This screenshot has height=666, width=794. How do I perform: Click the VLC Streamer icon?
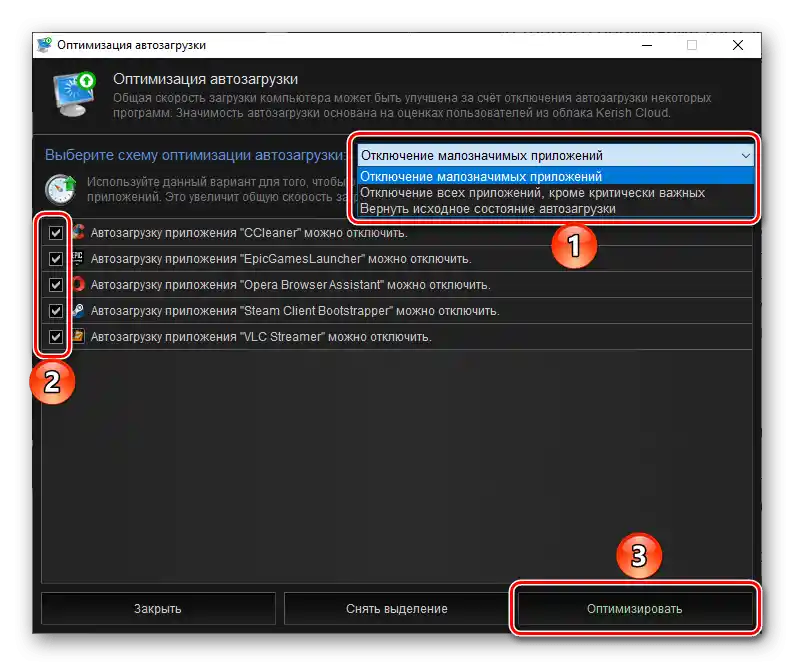point(78,336)
